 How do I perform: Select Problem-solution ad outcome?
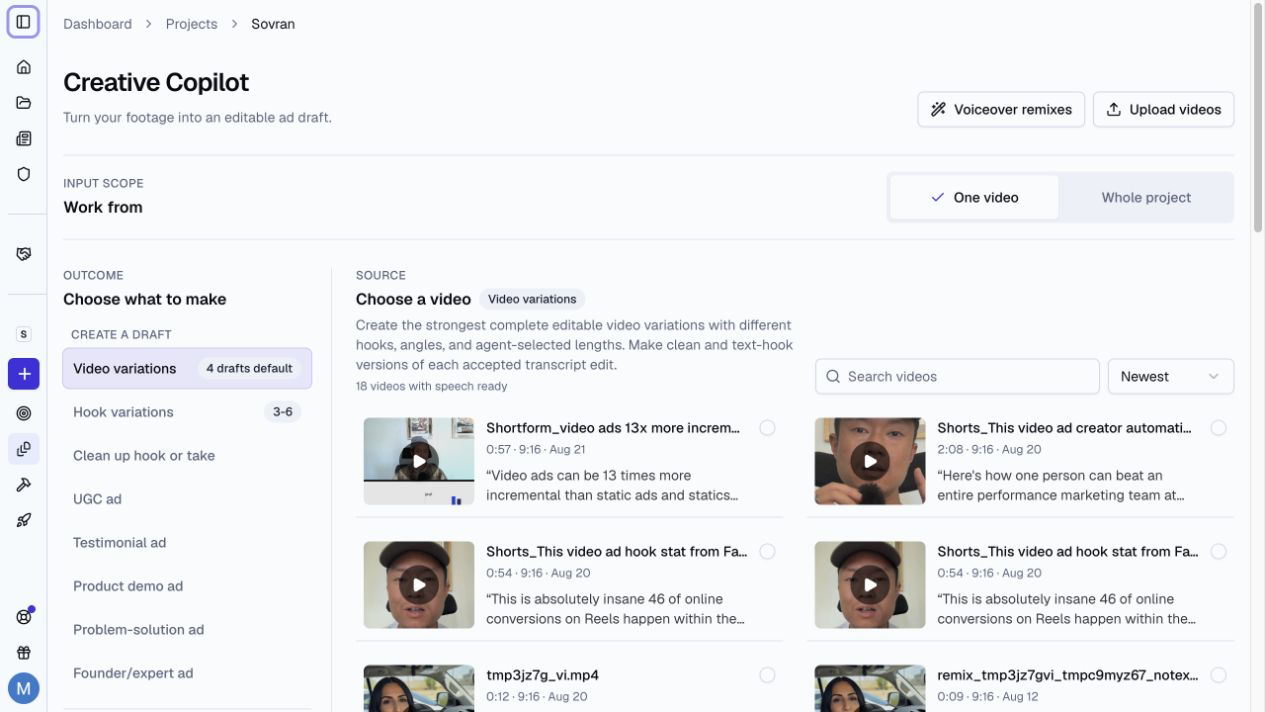[x=187, y=630]
